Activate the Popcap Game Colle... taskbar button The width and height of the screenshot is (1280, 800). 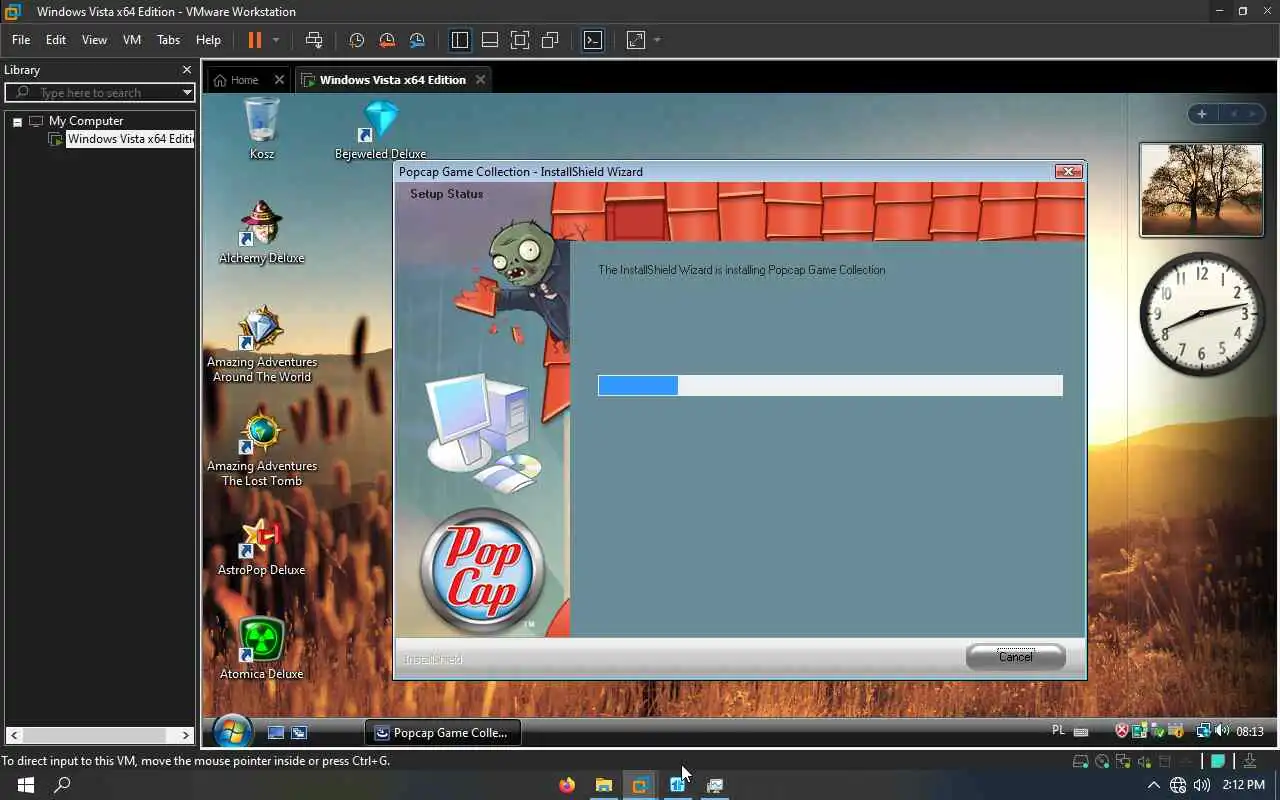pos(441,733)
